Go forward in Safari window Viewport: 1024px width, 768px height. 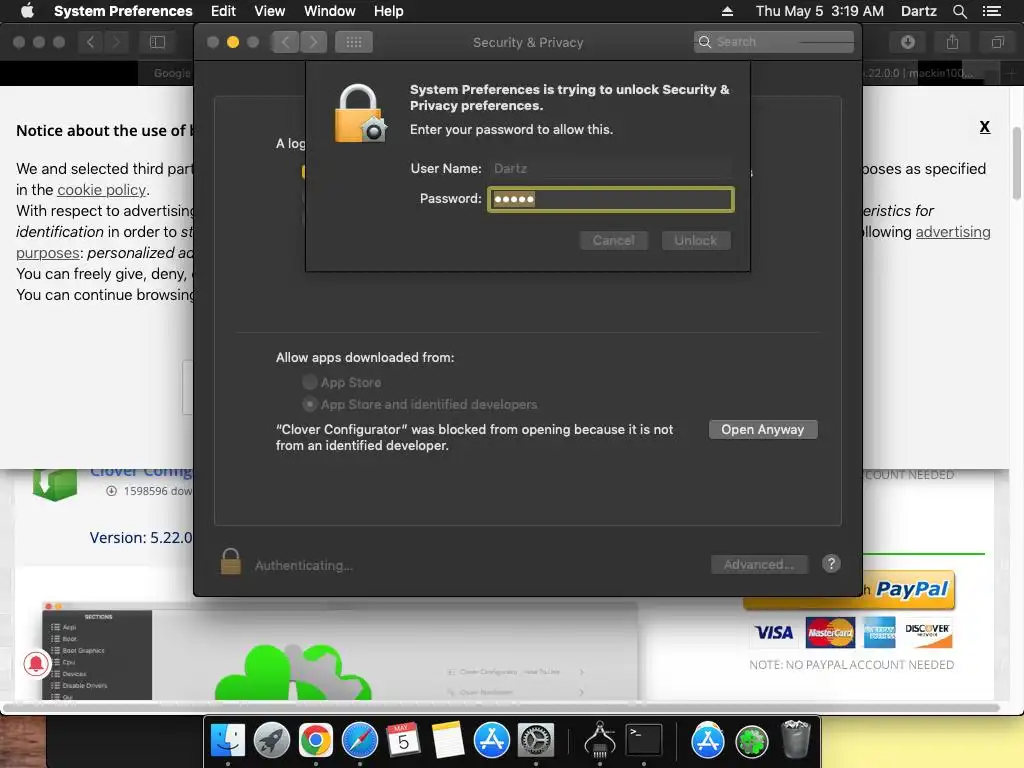coord(117,42)
